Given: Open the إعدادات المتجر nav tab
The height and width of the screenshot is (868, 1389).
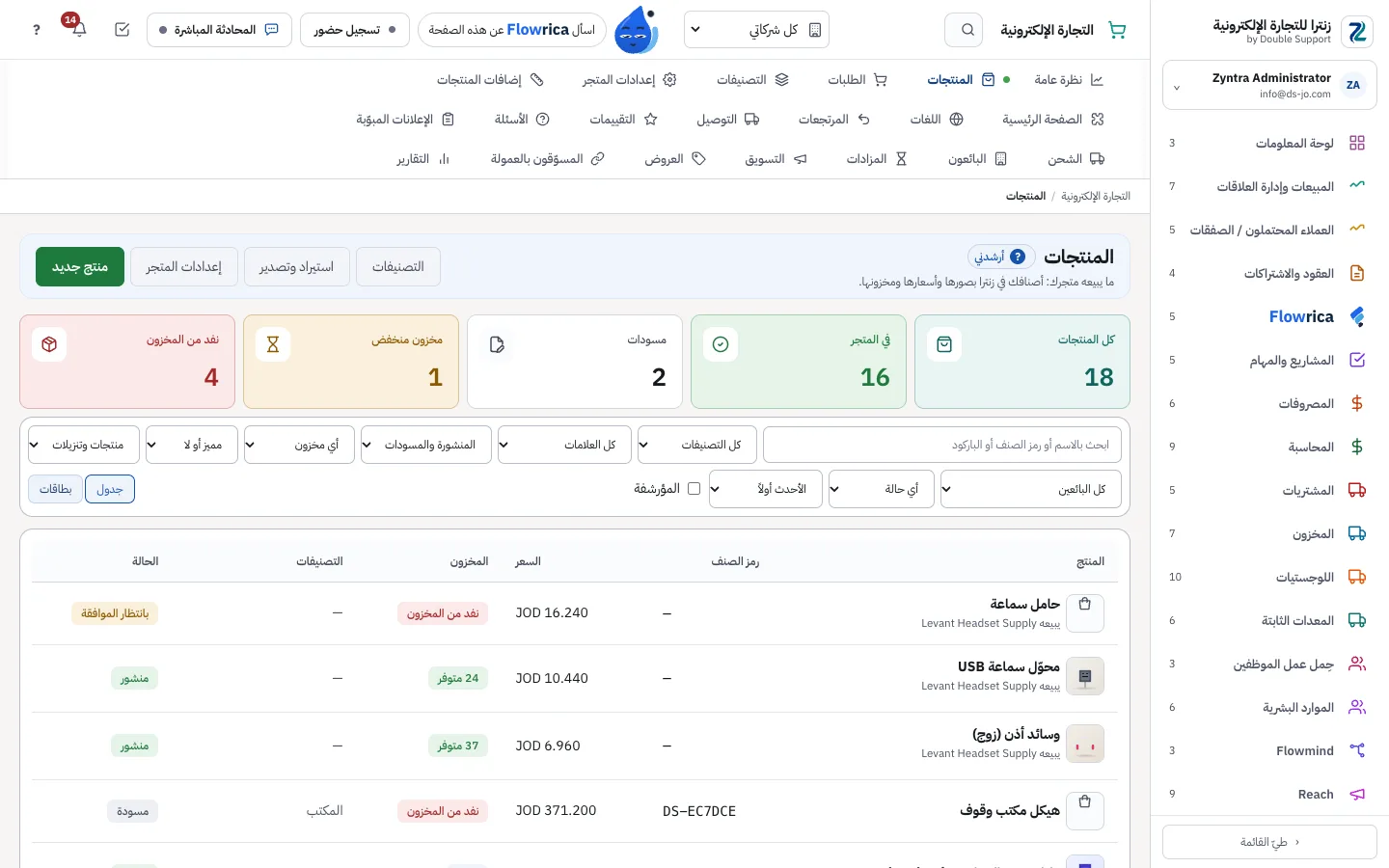Looking at the screenshot, I should click(629, 80).
